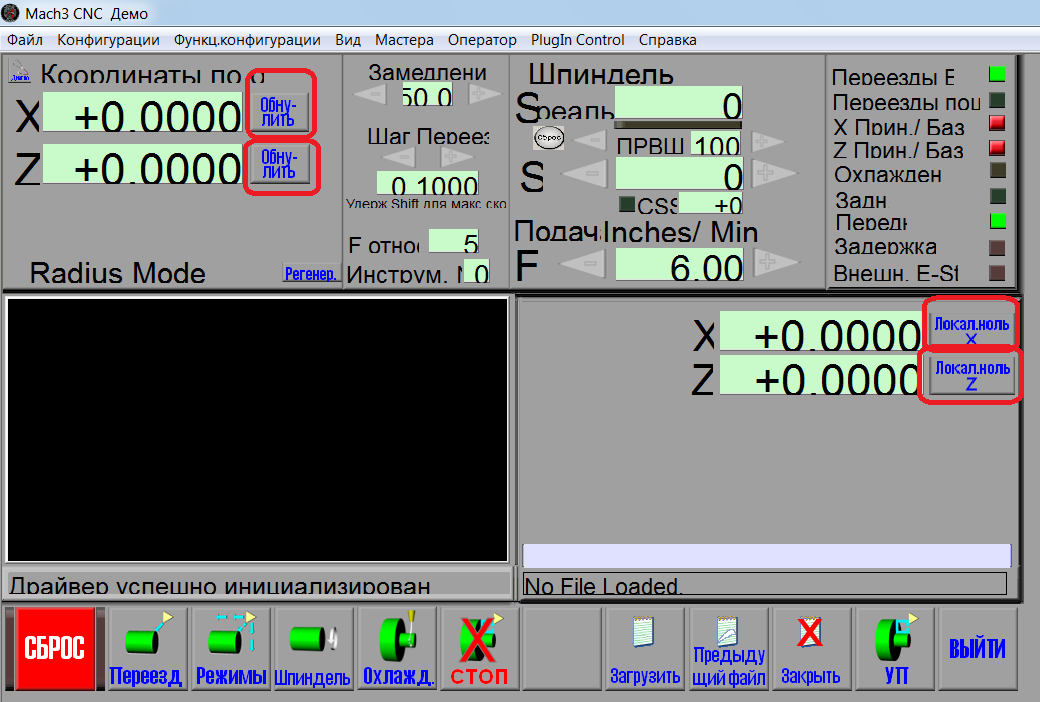
Task: Click the red СБРОС reset button
Action: [x=55, y=648]
